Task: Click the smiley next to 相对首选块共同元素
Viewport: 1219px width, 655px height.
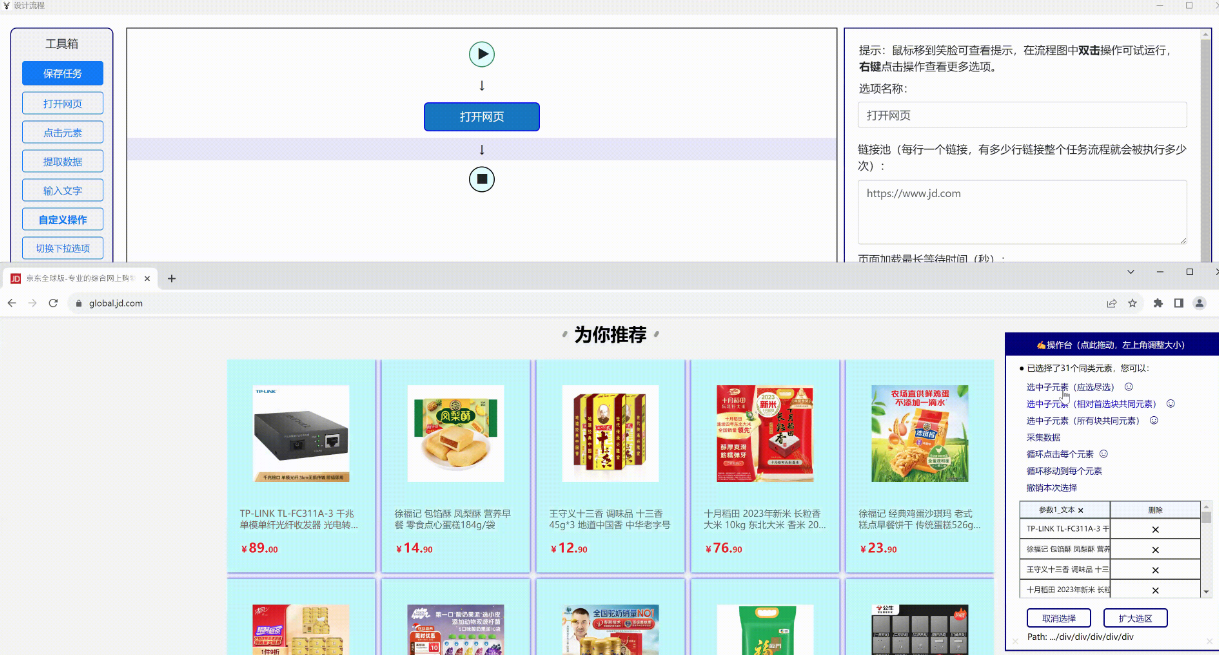Action: [1170, 404]
